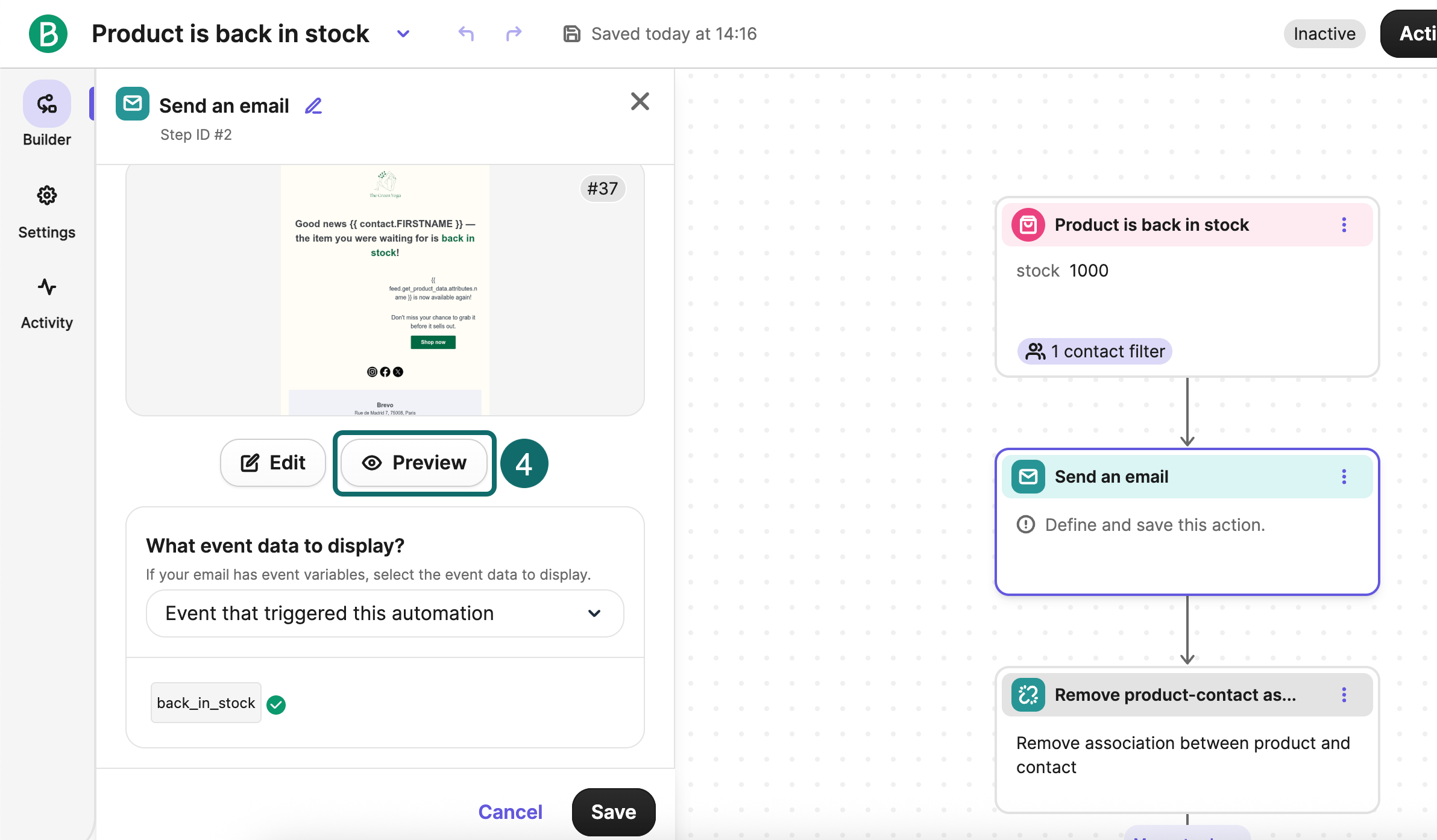1437x840 pixels.
Task: Click the save disk icon in the top bar
Action: (x=571, y=34)
